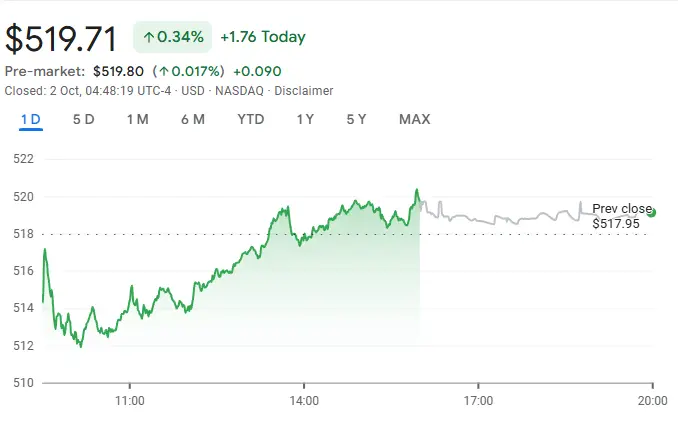Show the 1M price history

coord(138,120)
